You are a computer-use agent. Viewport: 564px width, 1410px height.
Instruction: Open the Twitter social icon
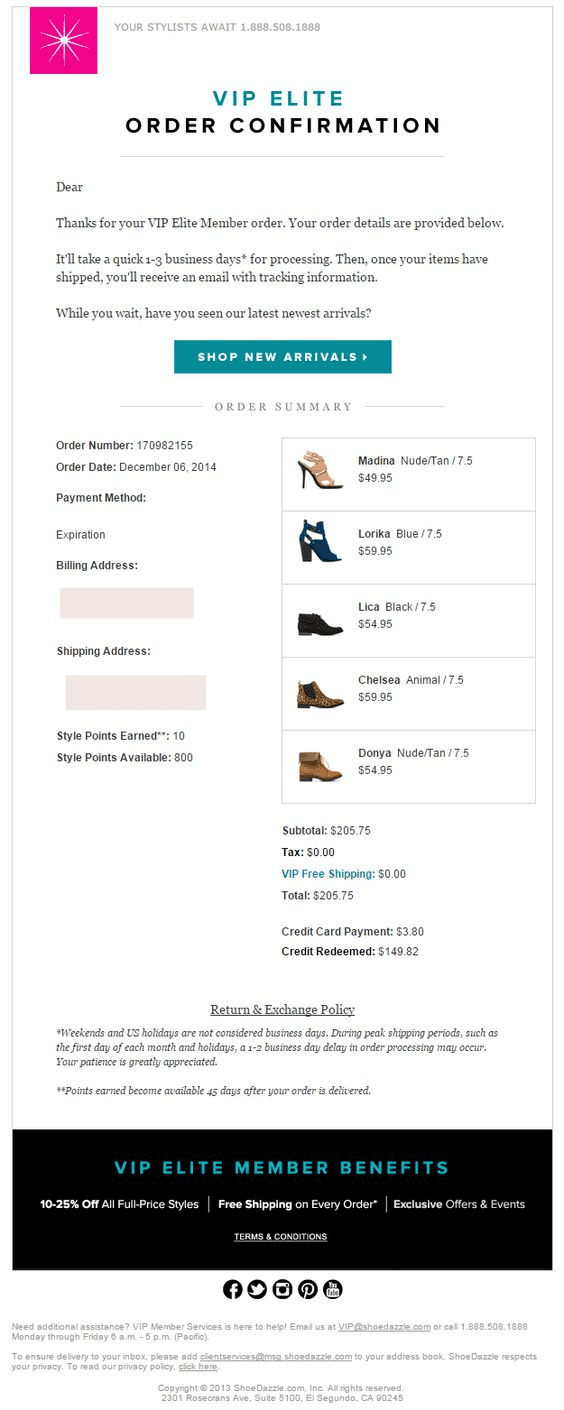pyautogui.click(x=257, y=1289)
